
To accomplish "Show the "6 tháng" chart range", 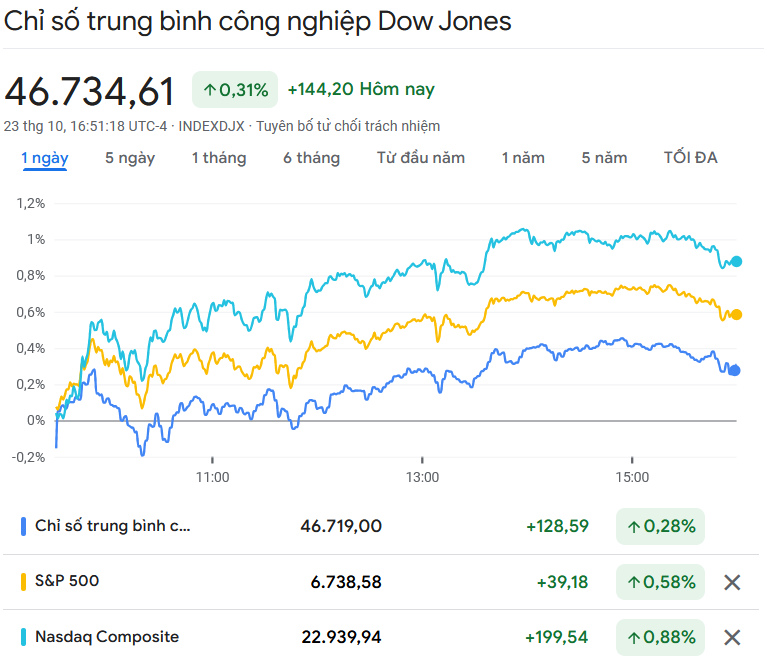I will pyautogui.click(x=311, y=158).
